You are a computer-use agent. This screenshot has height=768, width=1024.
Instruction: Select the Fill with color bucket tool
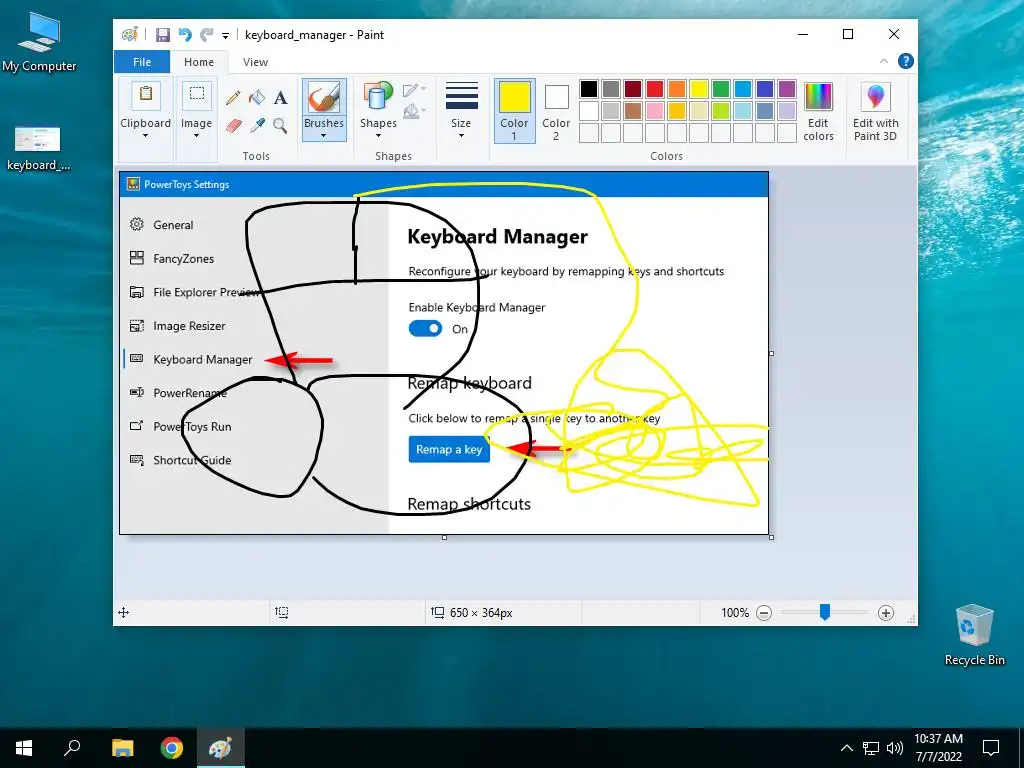coord(257,98)
